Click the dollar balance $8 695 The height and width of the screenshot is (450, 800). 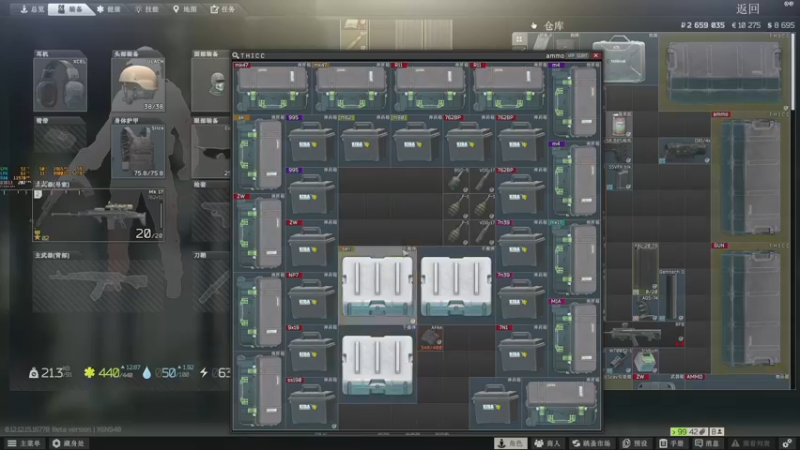click(x=781, y=25)
